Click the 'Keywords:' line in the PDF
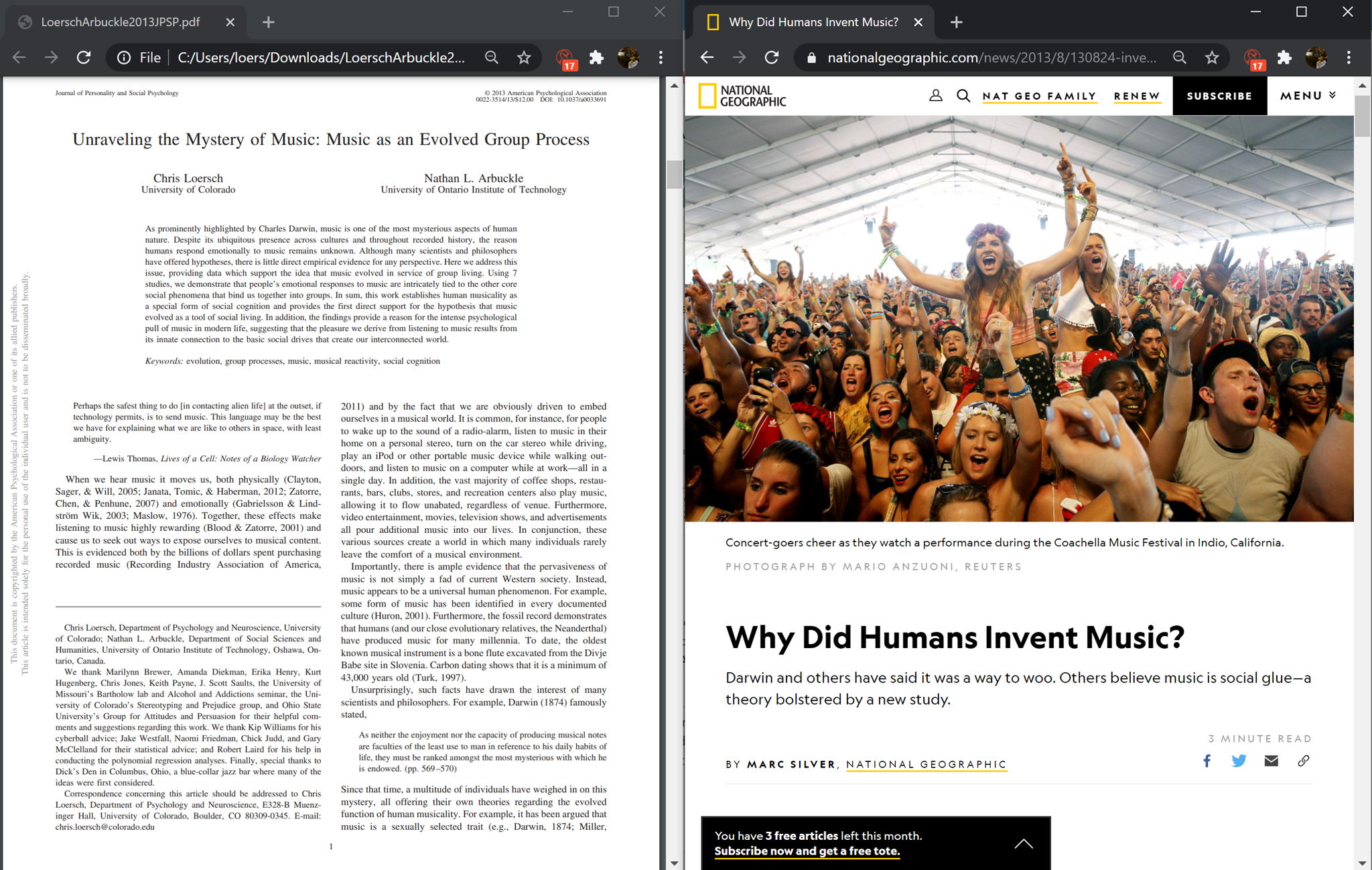 click(x=293, y=361)
